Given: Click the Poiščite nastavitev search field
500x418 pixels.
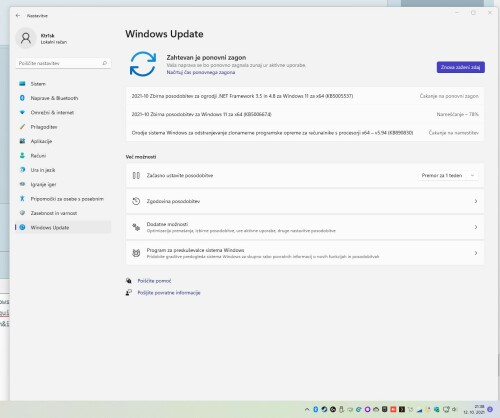Looking at the screenshot, I should pyautogui.click(x=63, y=63).
